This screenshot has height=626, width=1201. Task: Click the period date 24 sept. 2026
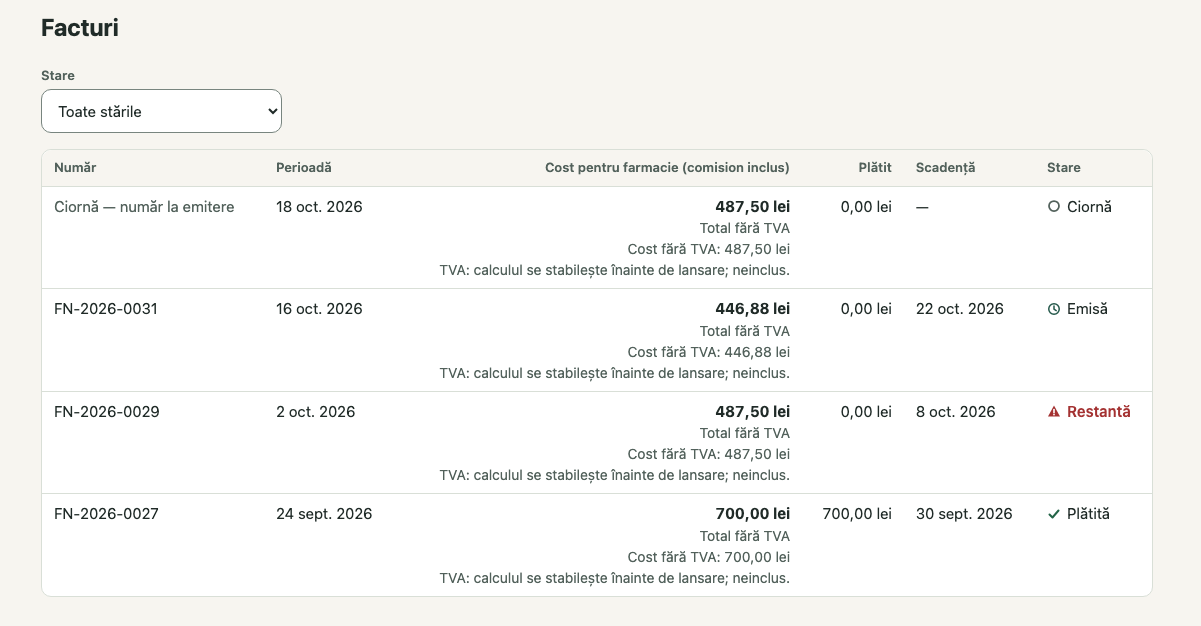pos(324,514)
